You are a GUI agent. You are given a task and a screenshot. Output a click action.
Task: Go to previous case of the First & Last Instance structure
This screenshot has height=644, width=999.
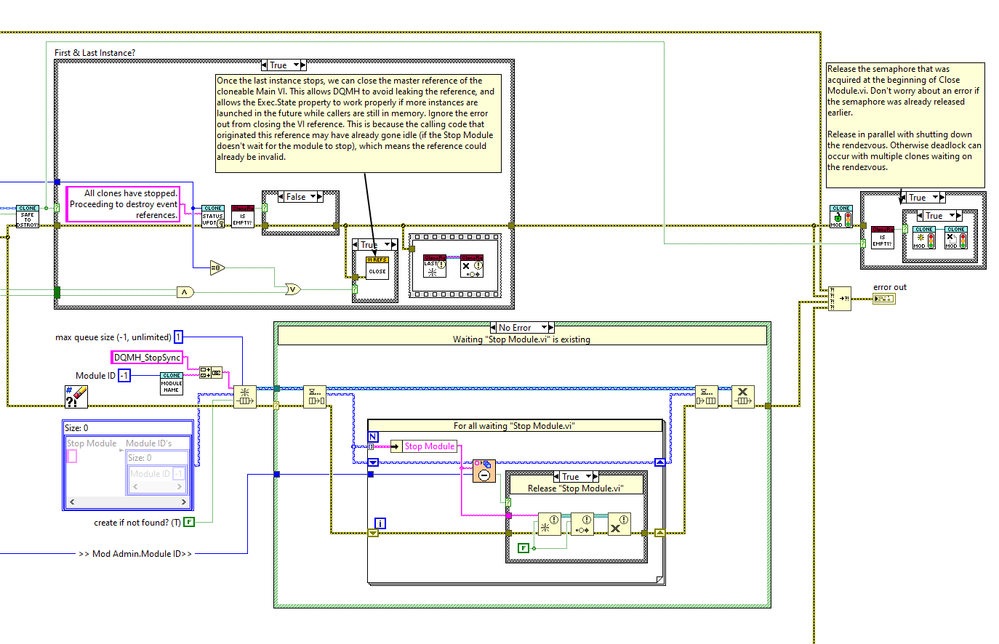click(264, 65)
